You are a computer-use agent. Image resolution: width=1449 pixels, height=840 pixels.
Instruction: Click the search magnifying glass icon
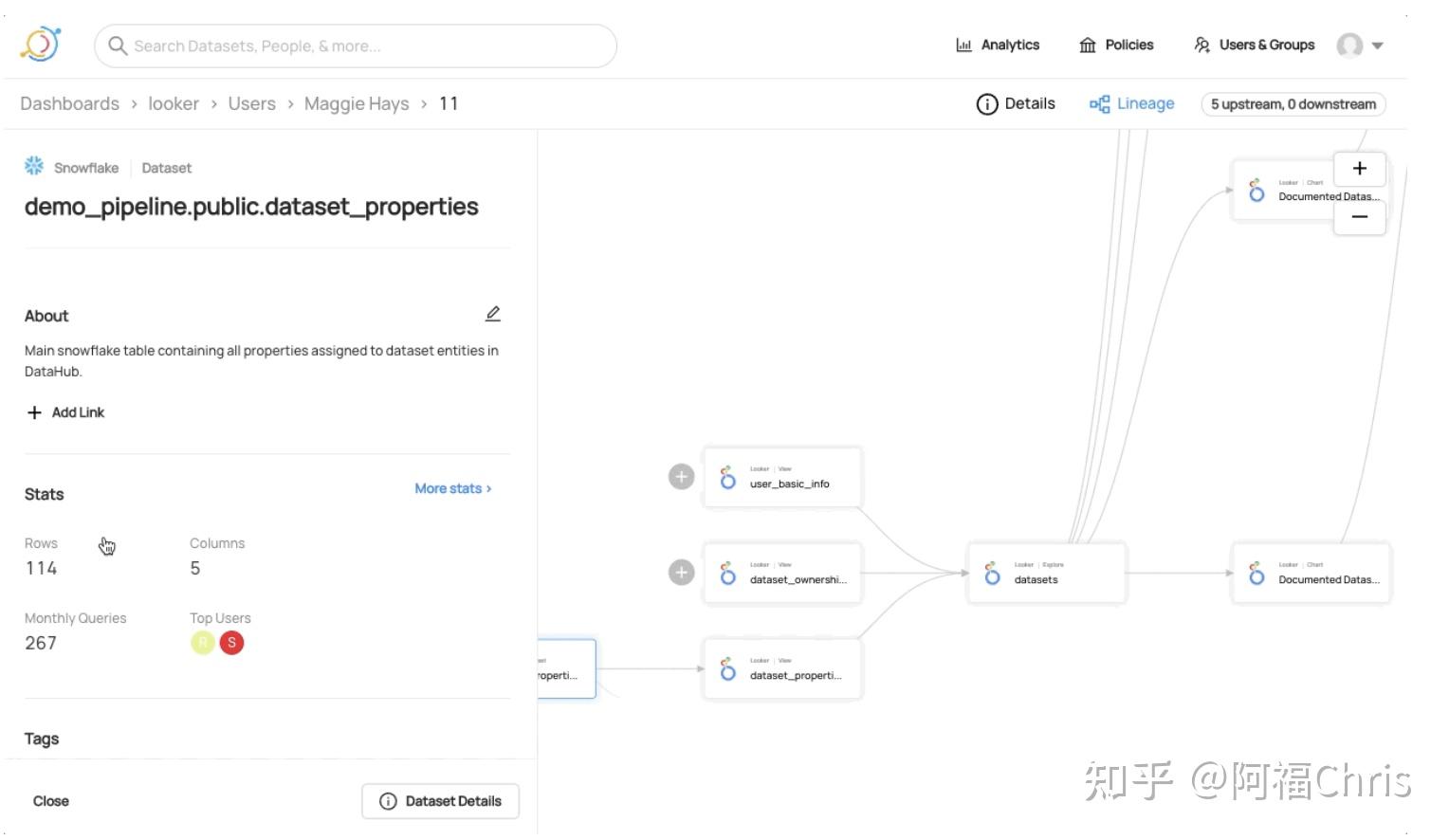tap(117, 46)
